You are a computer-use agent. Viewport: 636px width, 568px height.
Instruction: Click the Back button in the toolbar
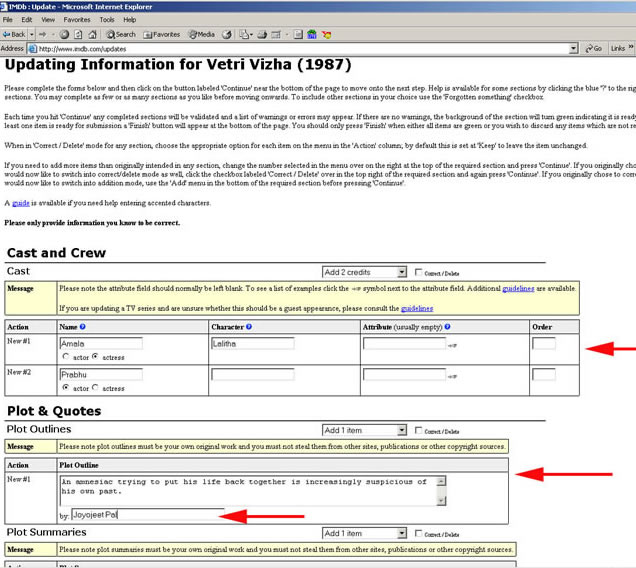coord(14,34)
